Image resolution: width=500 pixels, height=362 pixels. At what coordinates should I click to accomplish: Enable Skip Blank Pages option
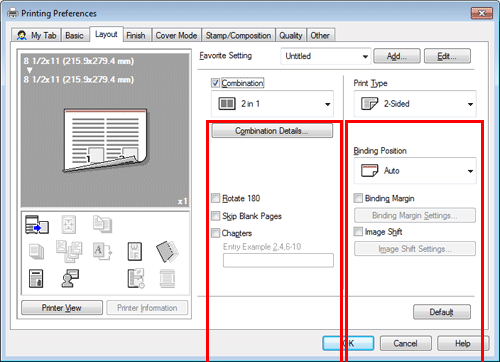click(216, 216)
